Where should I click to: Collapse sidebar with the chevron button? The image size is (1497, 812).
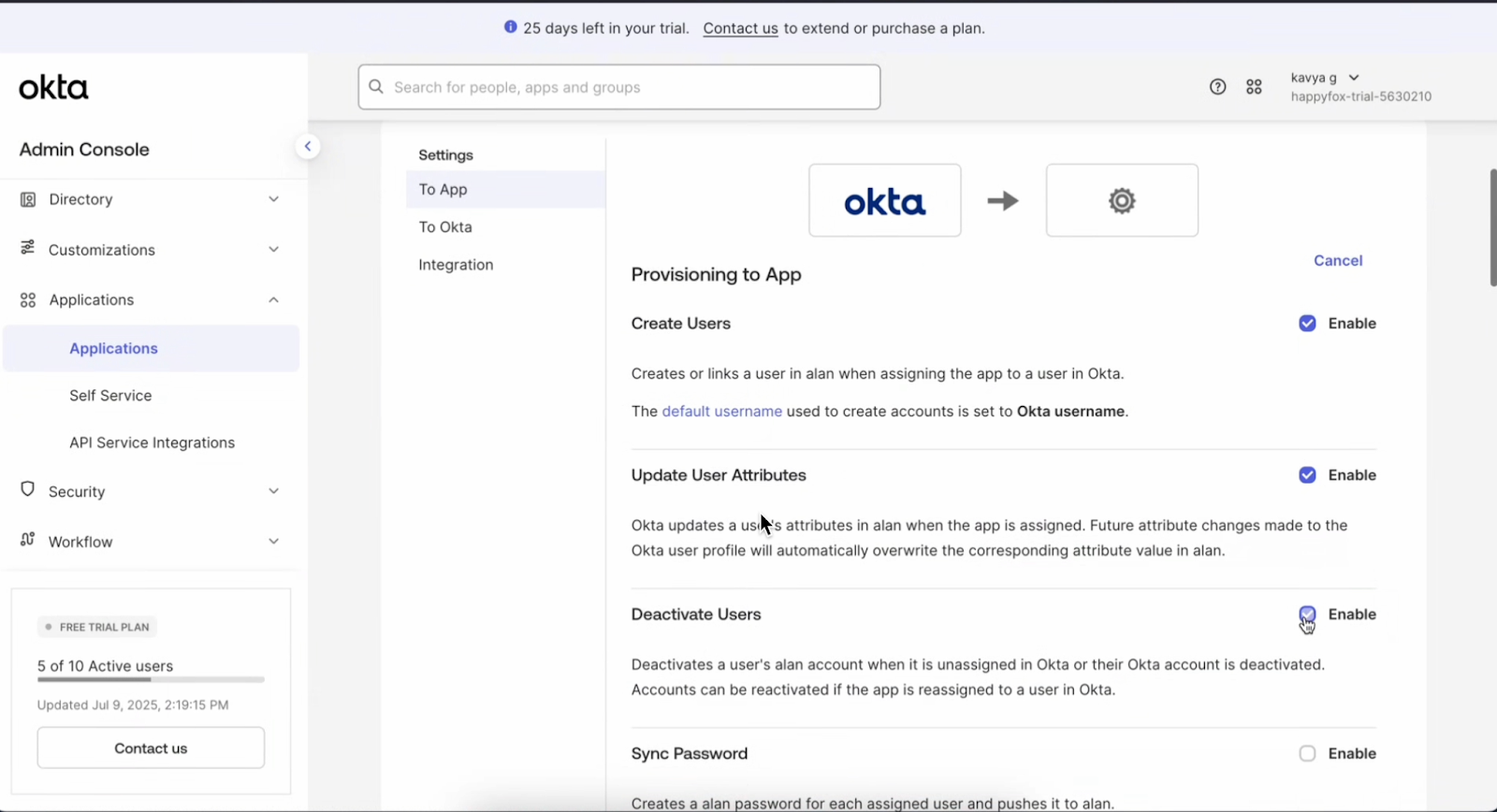(x=307, y=146)
